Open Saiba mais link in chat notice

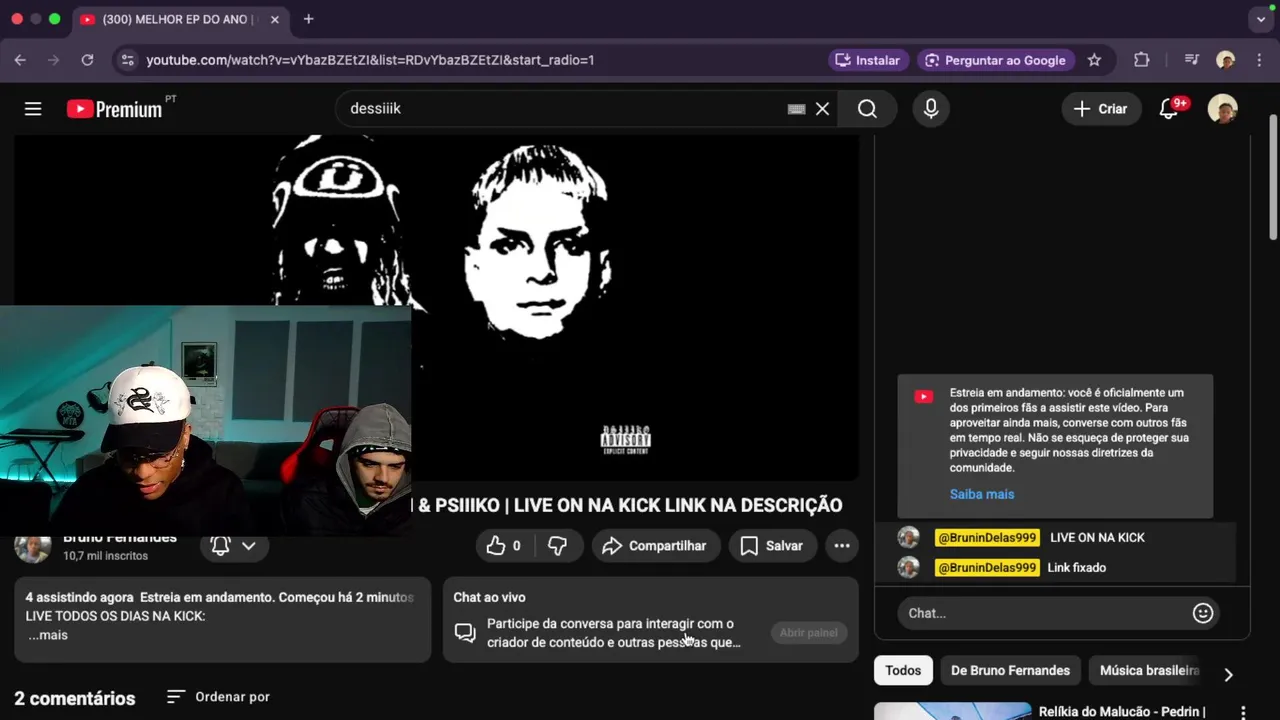tap(982, 494)
